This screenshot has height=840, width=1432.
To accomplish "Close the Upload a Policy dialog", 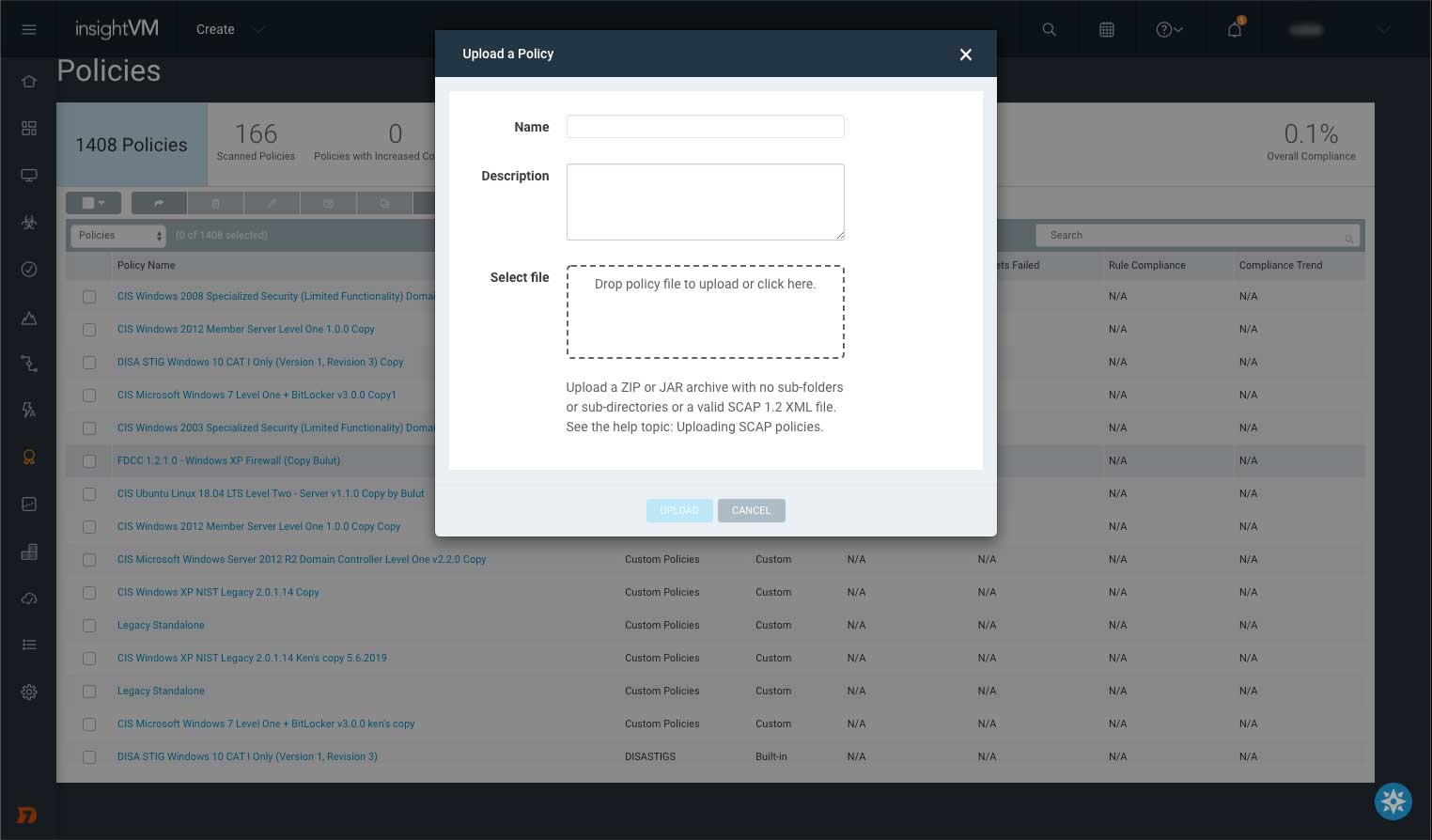I will pos(965,54).
